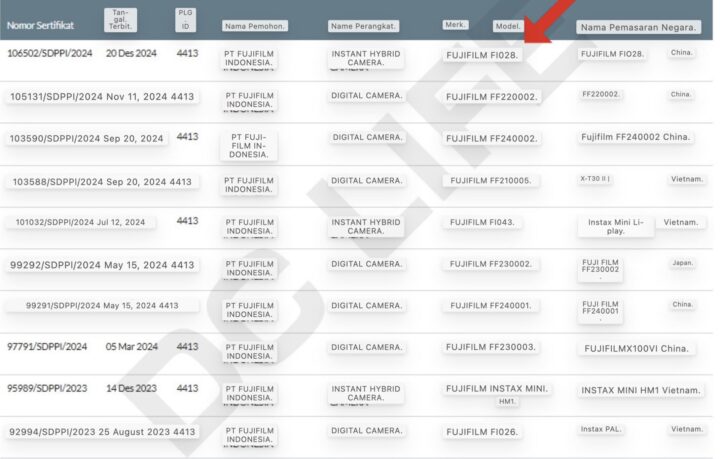Click PLG ID 4413 in the 106502 row

tap(187, 53)
